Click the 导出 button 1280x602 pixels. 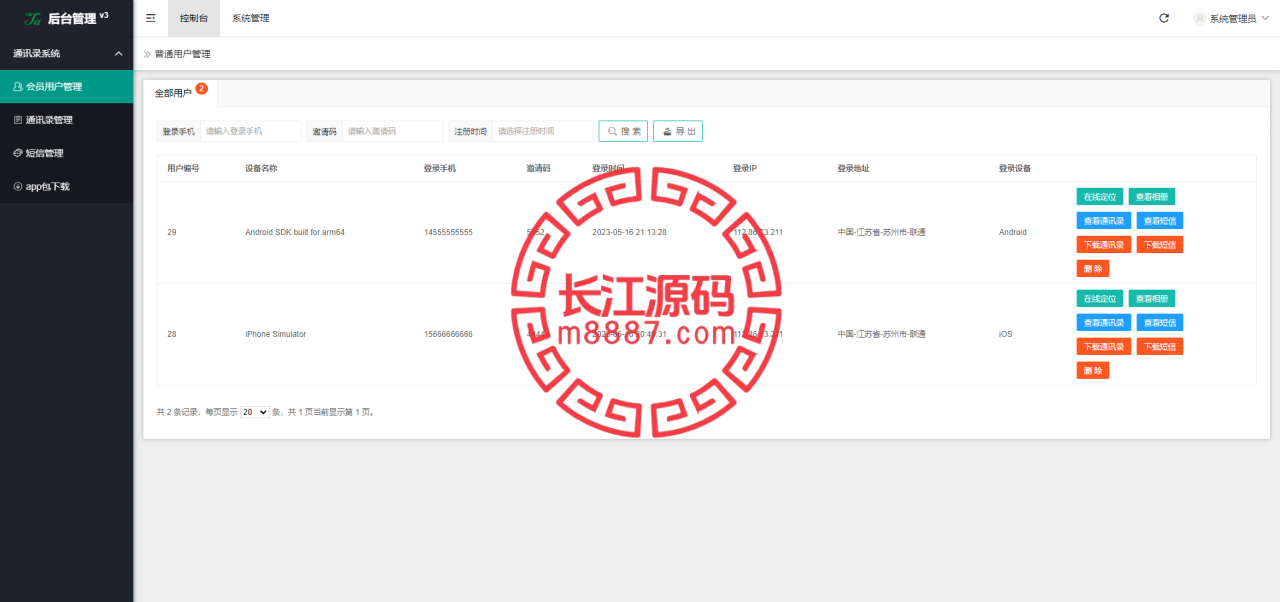(x=678, y=131)
